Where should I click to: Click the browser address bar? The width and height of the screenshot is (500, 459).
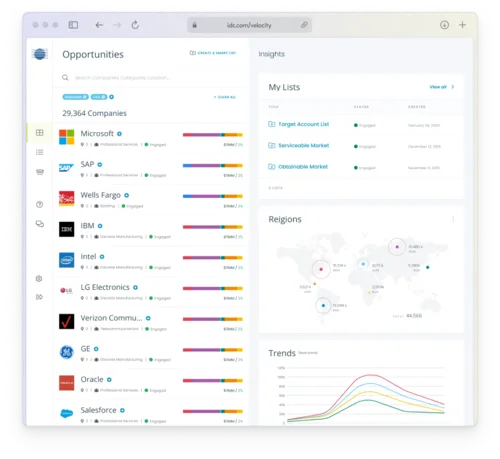click(x=249, y=25)
